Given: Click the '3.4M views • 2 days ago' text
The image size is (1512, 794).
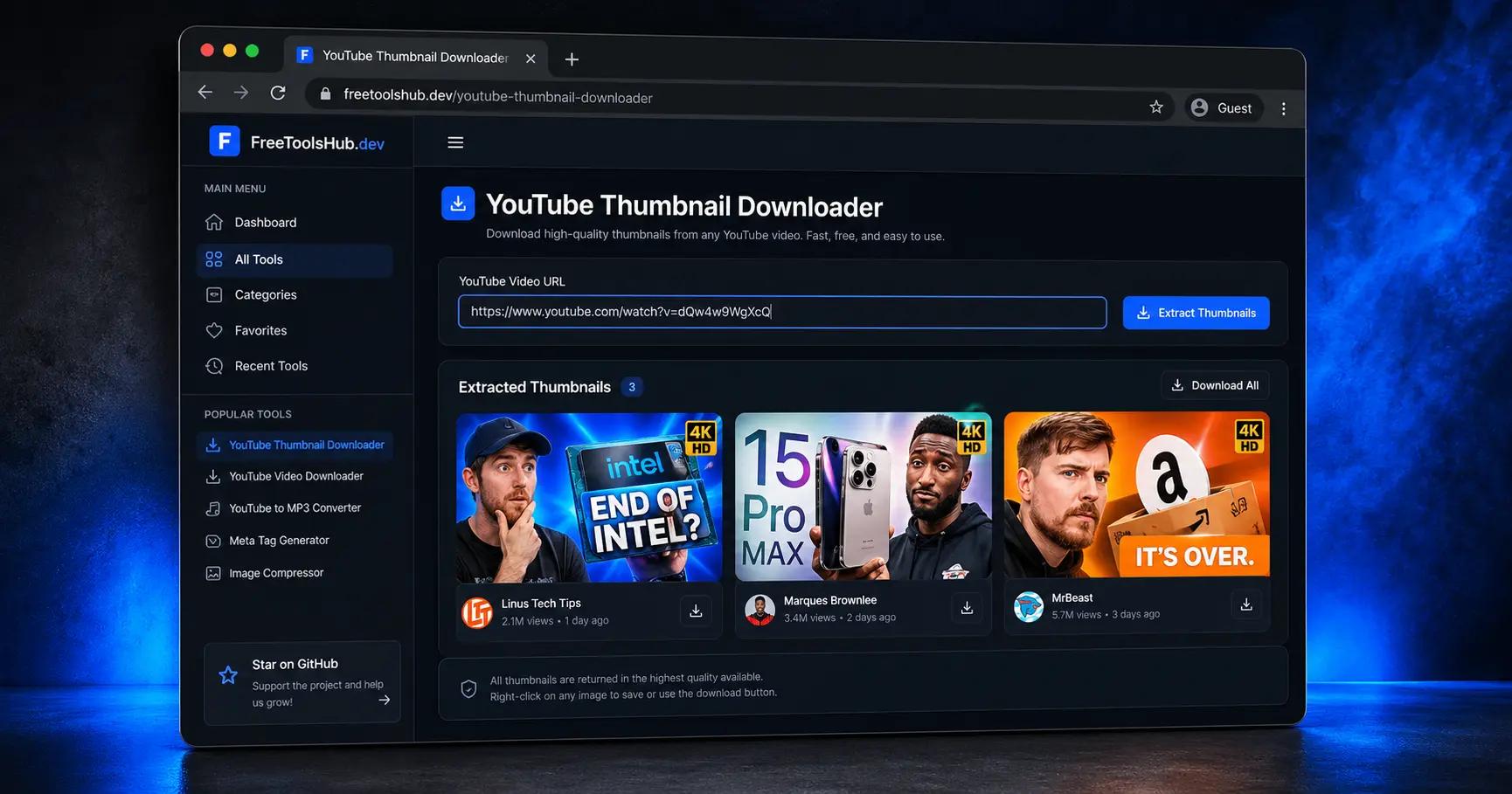Looking at the screenshot, I should click(x=840, y=618).
